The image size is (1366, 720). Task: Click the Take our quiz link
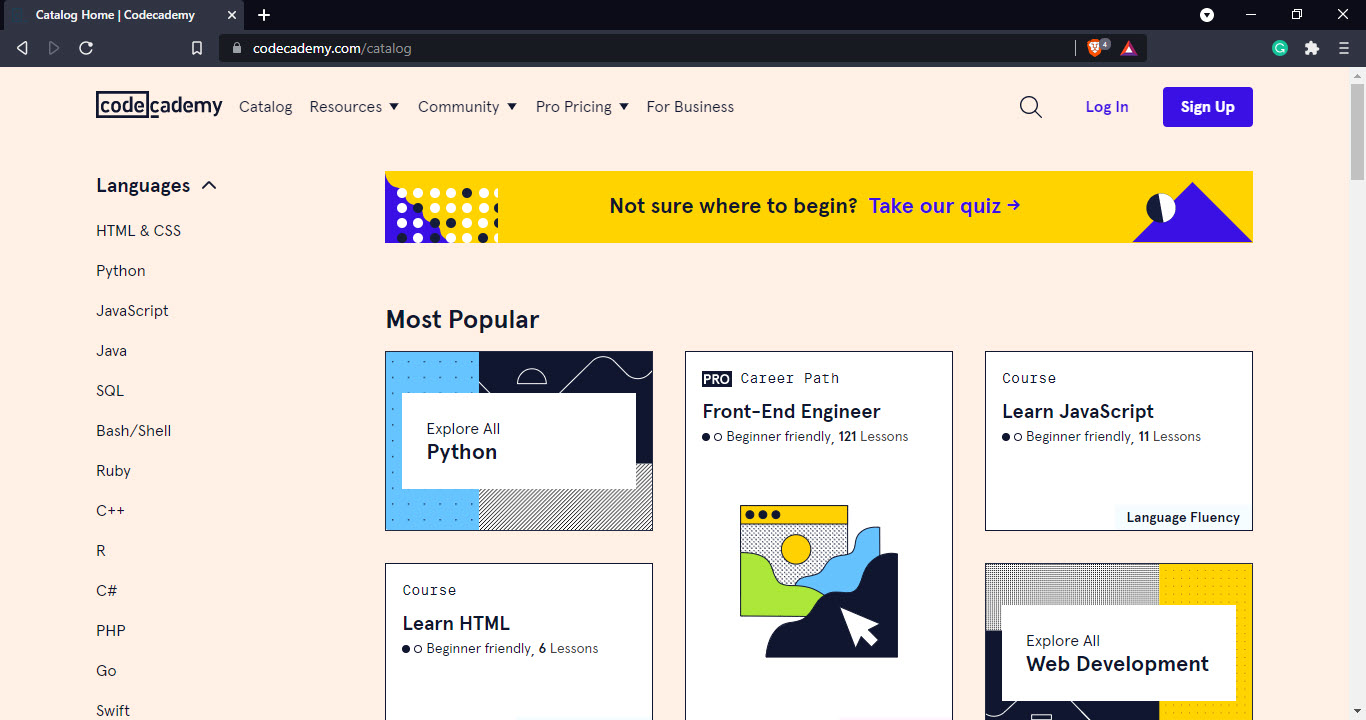point(945,206)
